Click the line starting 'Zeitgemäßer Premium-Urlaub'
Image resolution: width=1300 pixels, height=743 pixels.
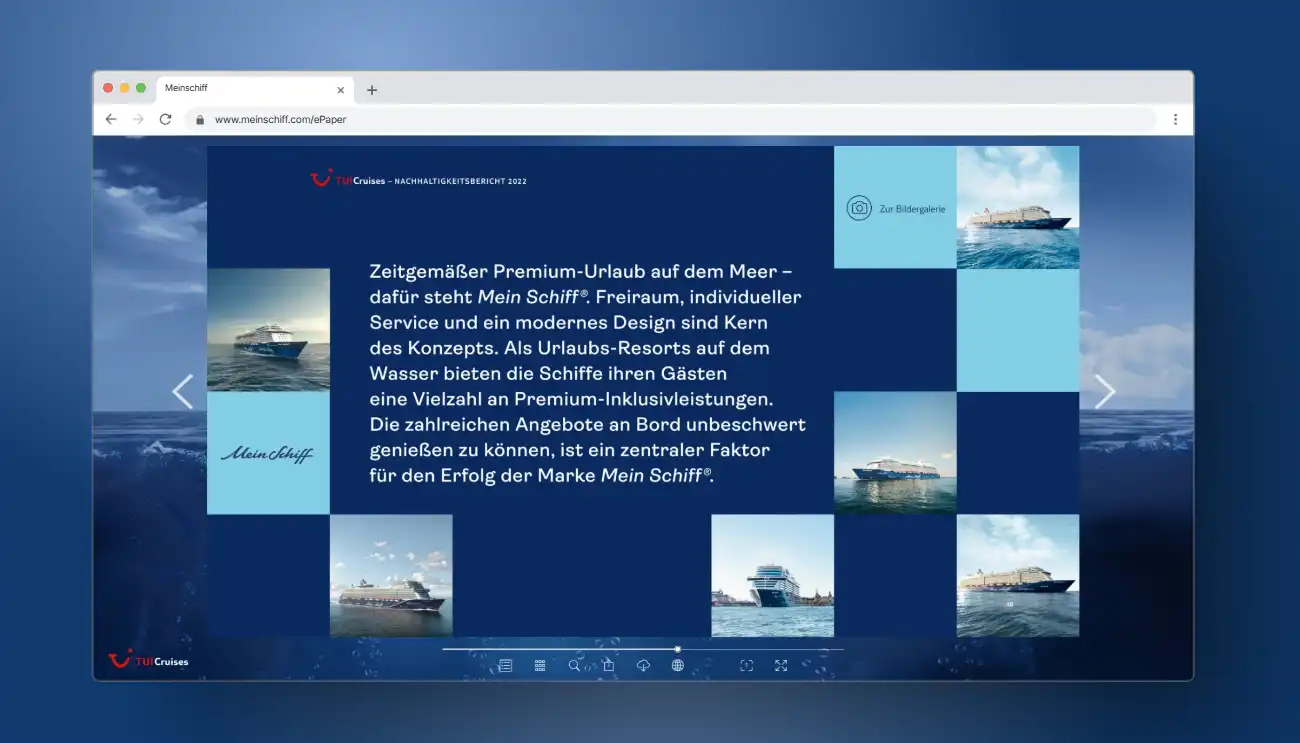[581, 271]
